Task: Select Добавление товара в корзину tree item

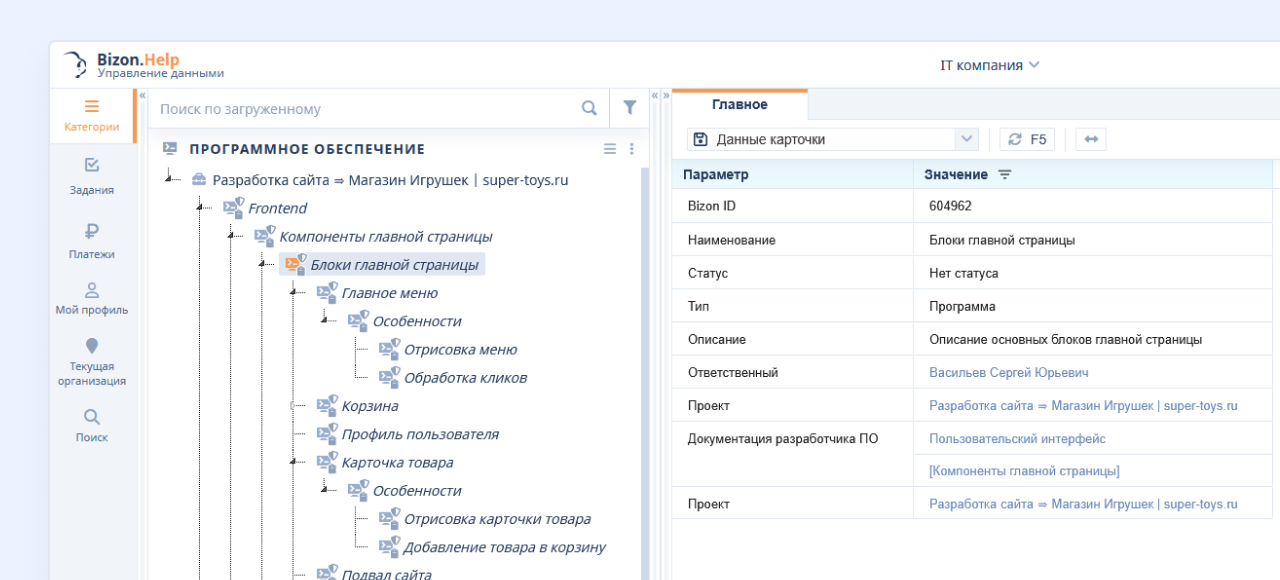Action: (505, 547)
